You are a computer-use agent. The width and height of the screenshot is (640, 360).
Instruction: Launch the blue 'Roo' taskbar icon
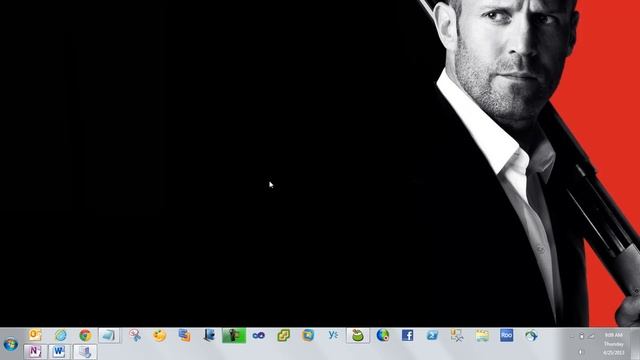coord(507,336)
